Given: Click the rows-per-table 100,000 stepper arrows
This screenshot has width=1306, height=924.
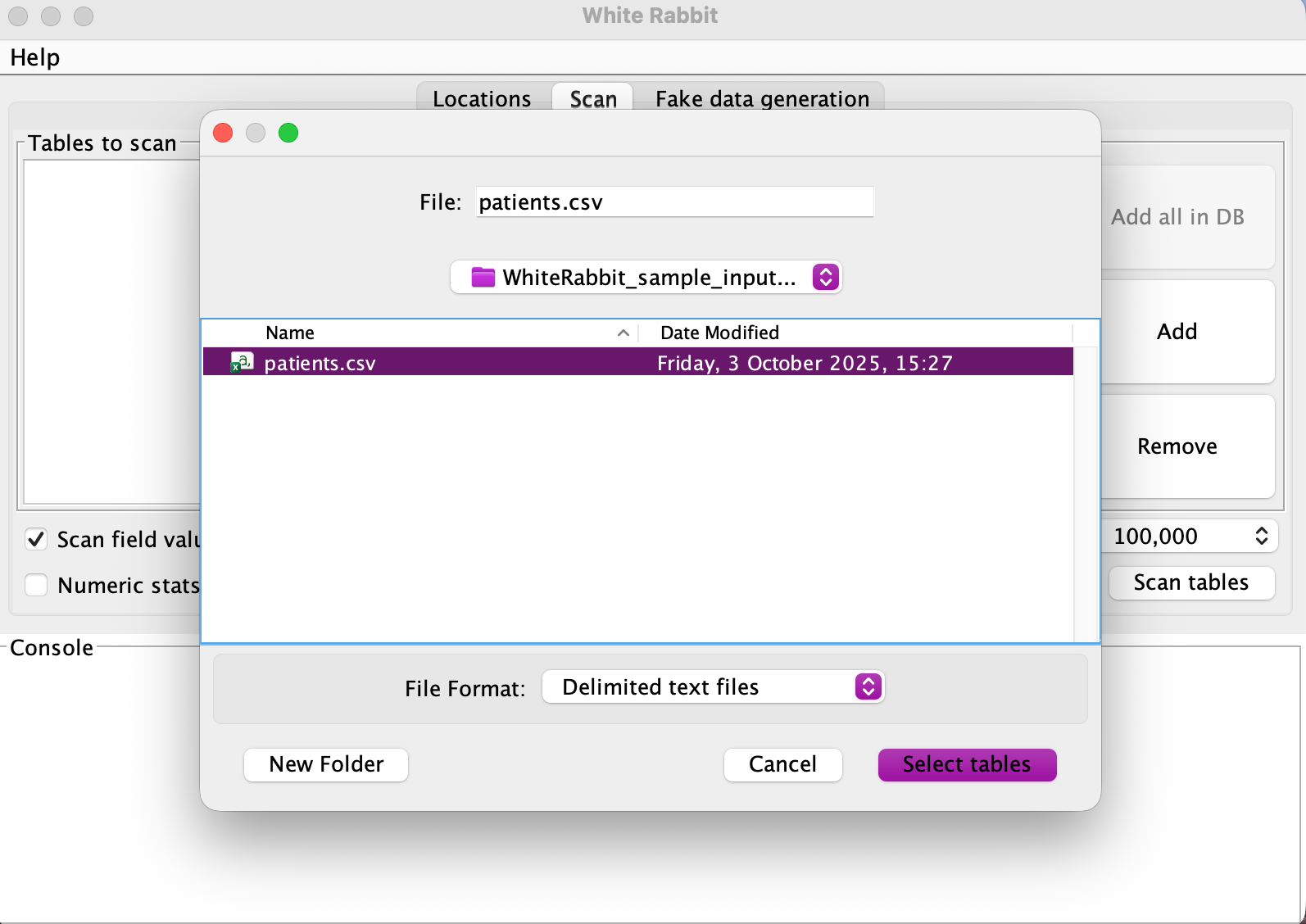Looking at the screenshot, I should (1262, 536).
